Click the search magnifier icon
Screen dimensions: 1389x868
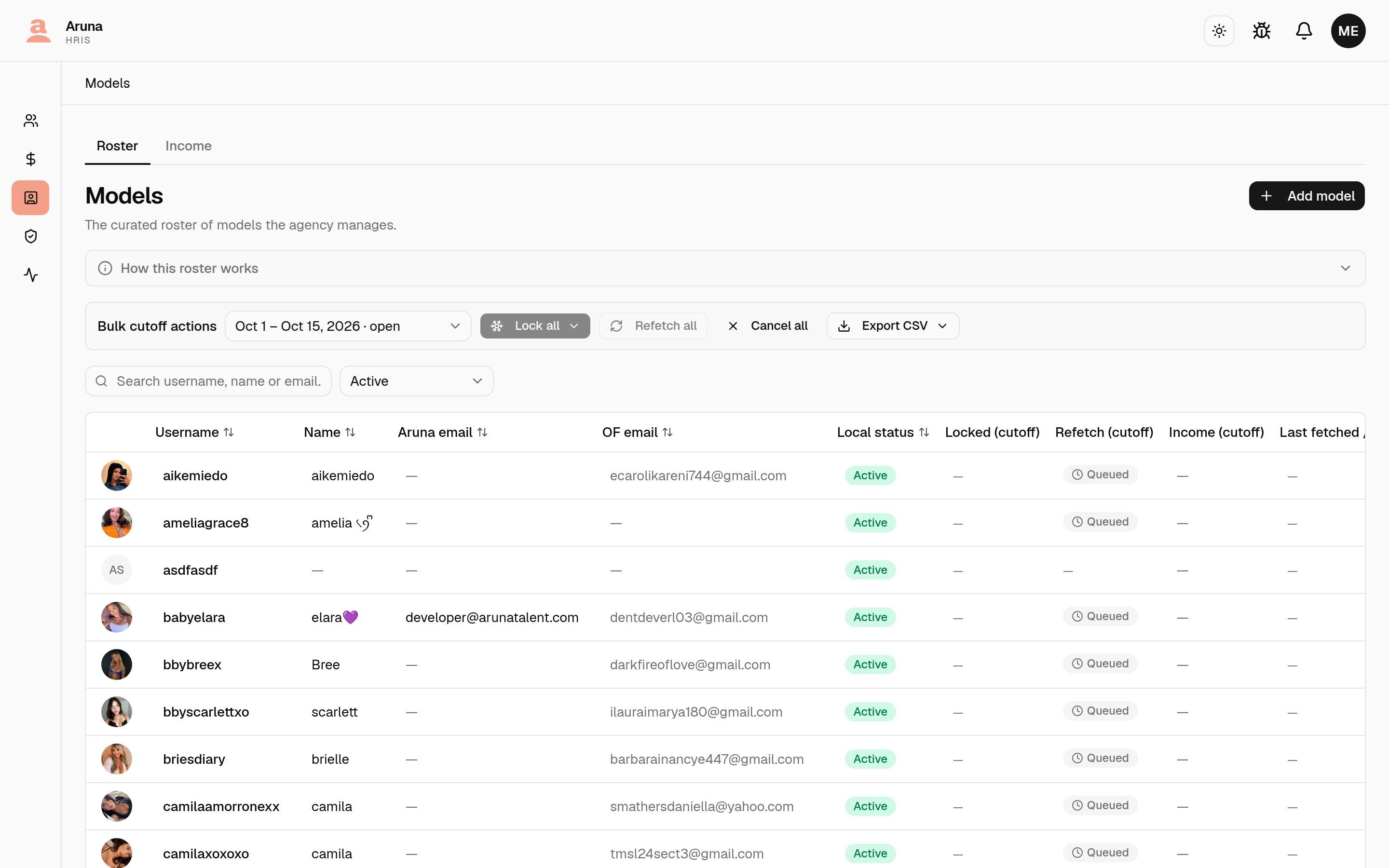click(x=102, y=381)
